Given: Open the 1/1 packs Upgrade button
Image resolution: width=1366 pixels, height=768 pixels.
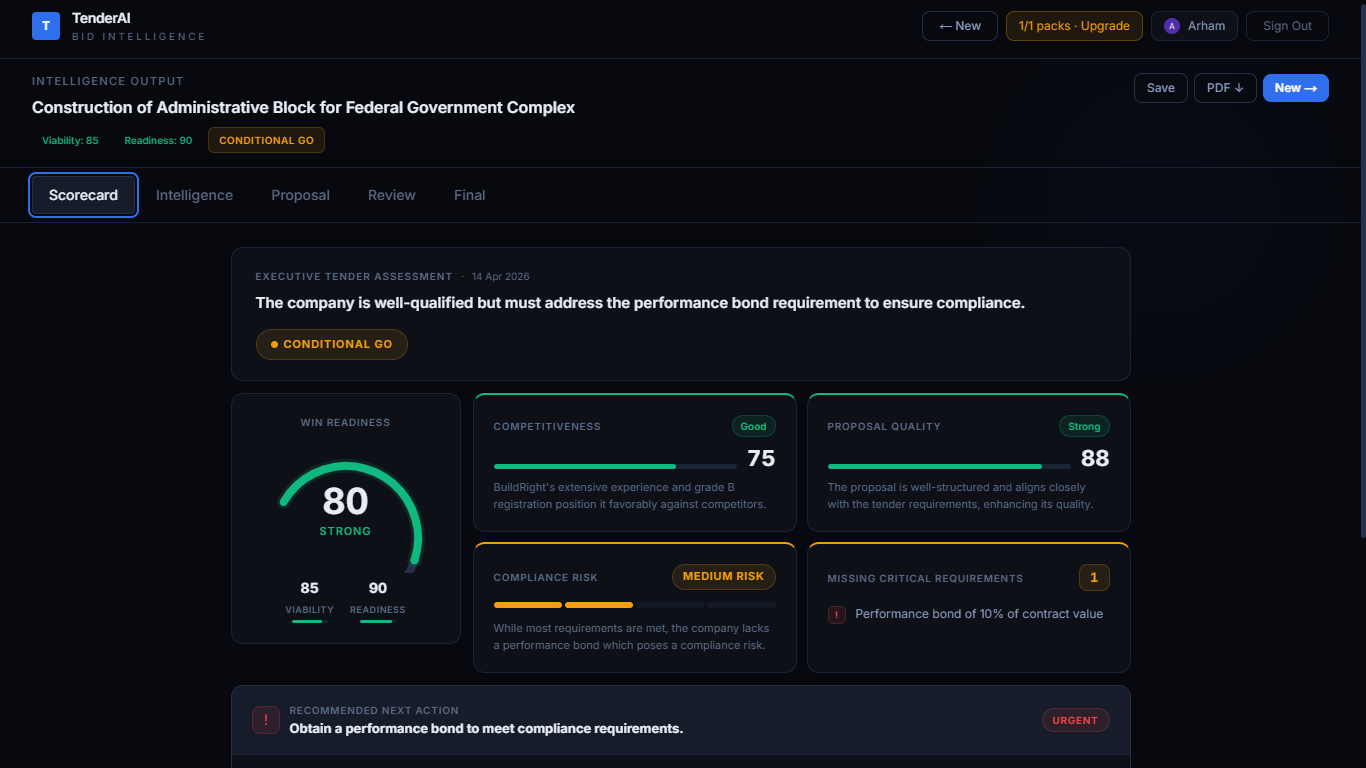Looking at the screenshot, I should [x=1074, y=26].
